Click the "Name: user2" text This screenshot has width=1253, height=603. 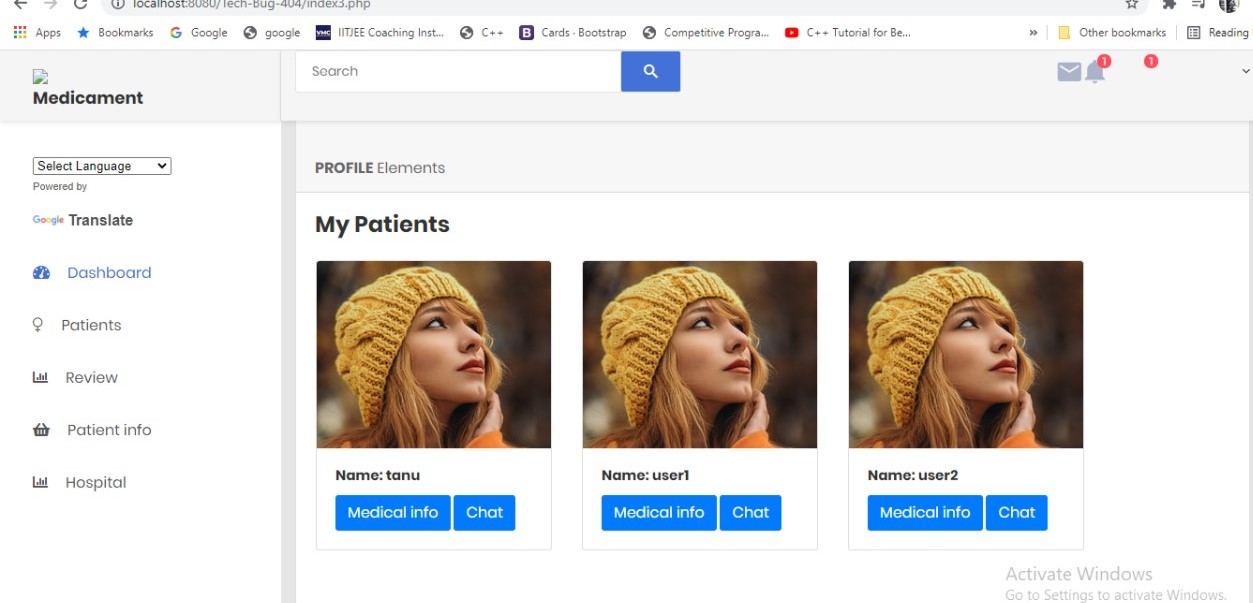(x=913, y=475)
